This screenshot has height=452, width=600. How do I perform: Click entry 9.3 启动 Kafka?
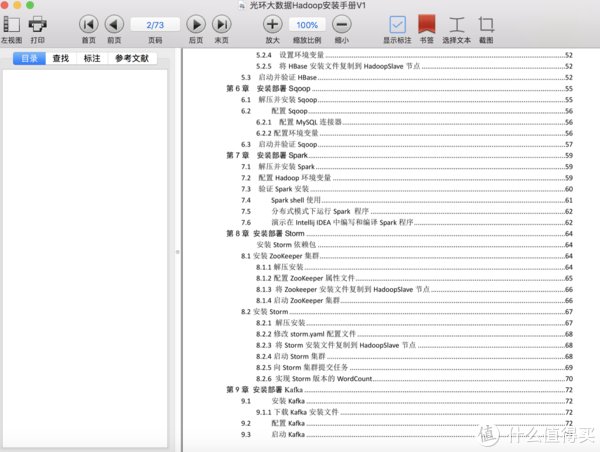[407, 434]
